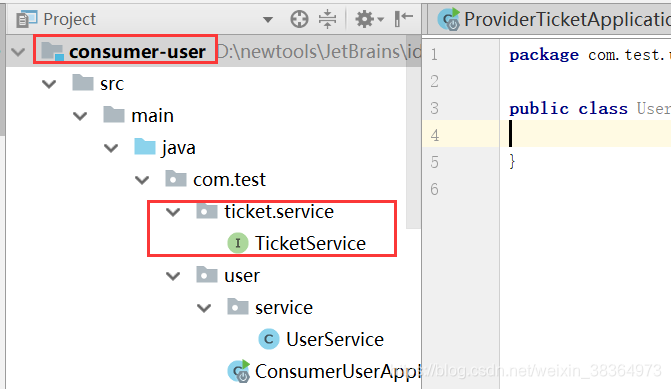Click the Project view icon in the panel header

(27, 19)
